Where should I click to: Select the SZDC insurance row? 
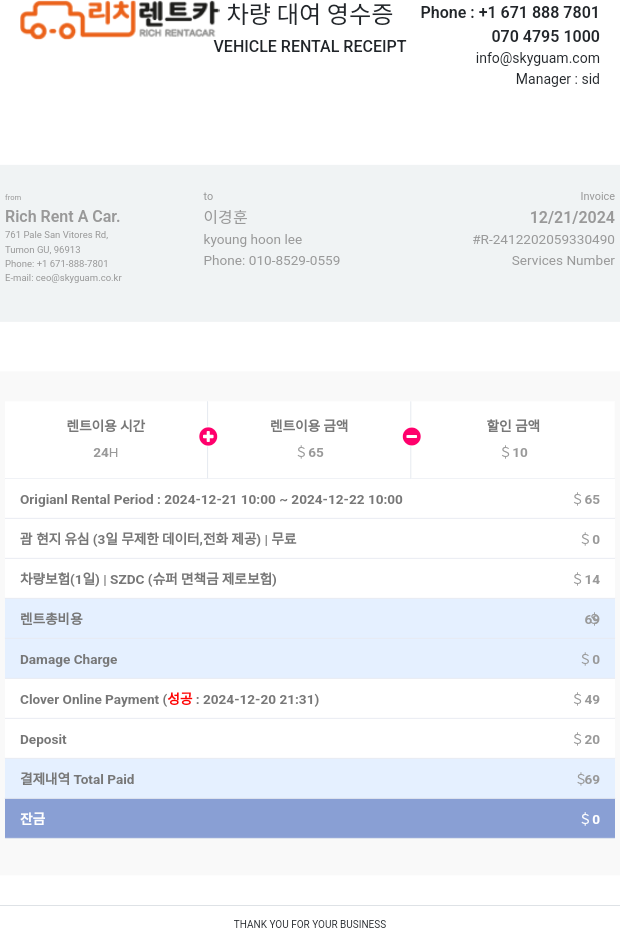[310, 579]
